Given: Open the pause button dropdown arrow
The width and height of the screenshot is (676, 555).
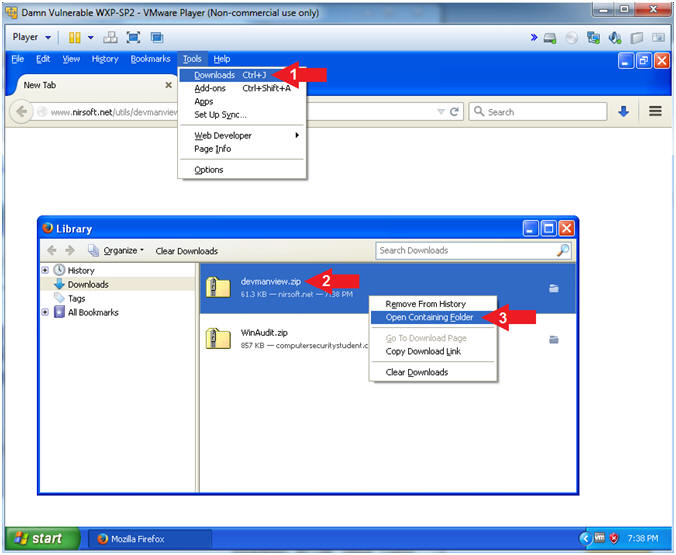Looking at the screenshot, I should (91, 38).
